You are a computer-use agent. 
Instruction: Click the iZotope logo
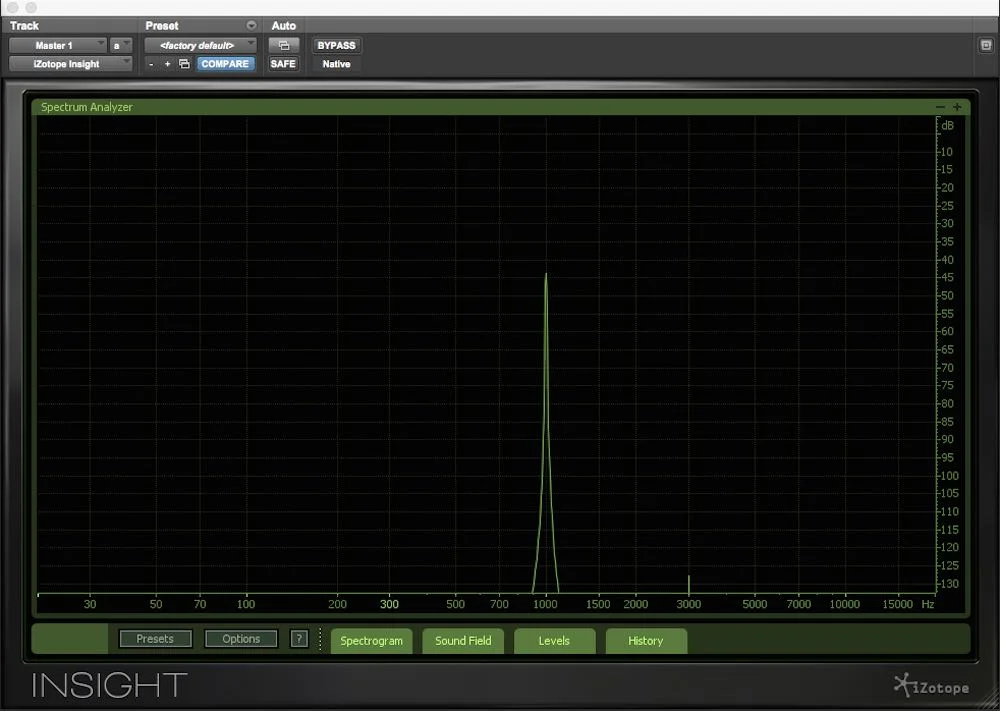(x=932, y=686)
